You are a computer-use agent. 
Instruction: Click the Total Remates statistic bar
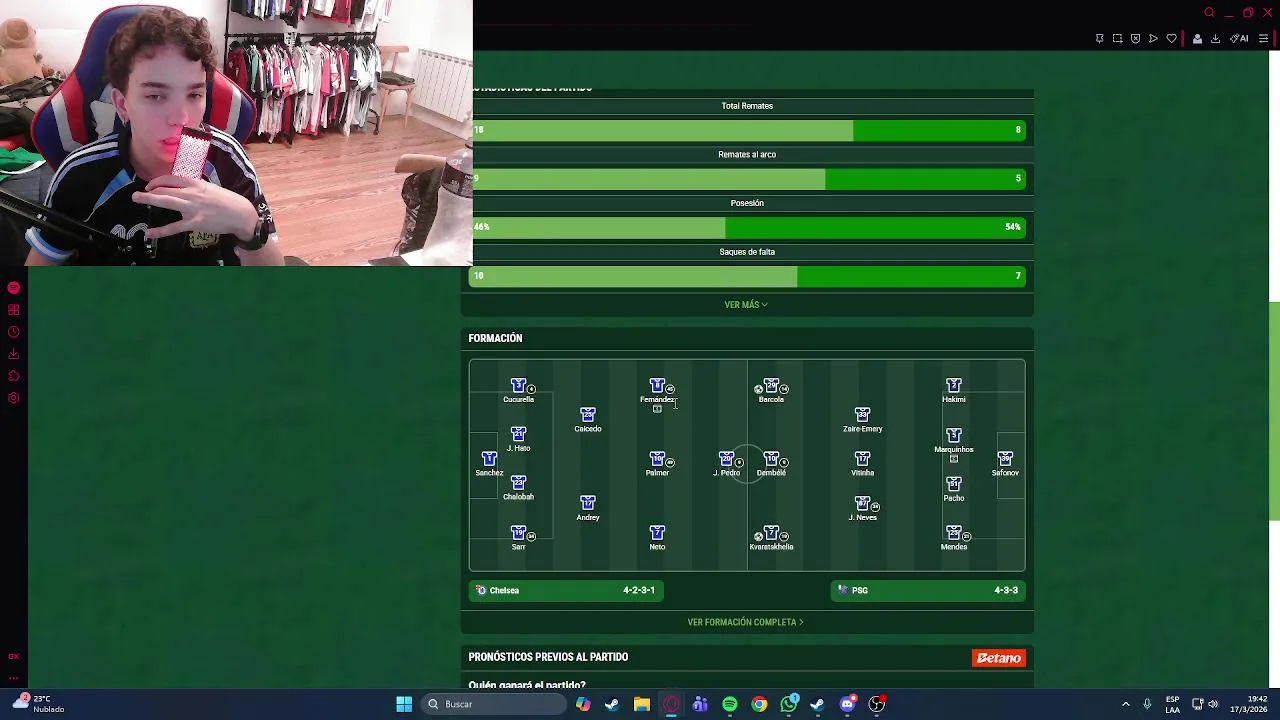tap(748, 130)
